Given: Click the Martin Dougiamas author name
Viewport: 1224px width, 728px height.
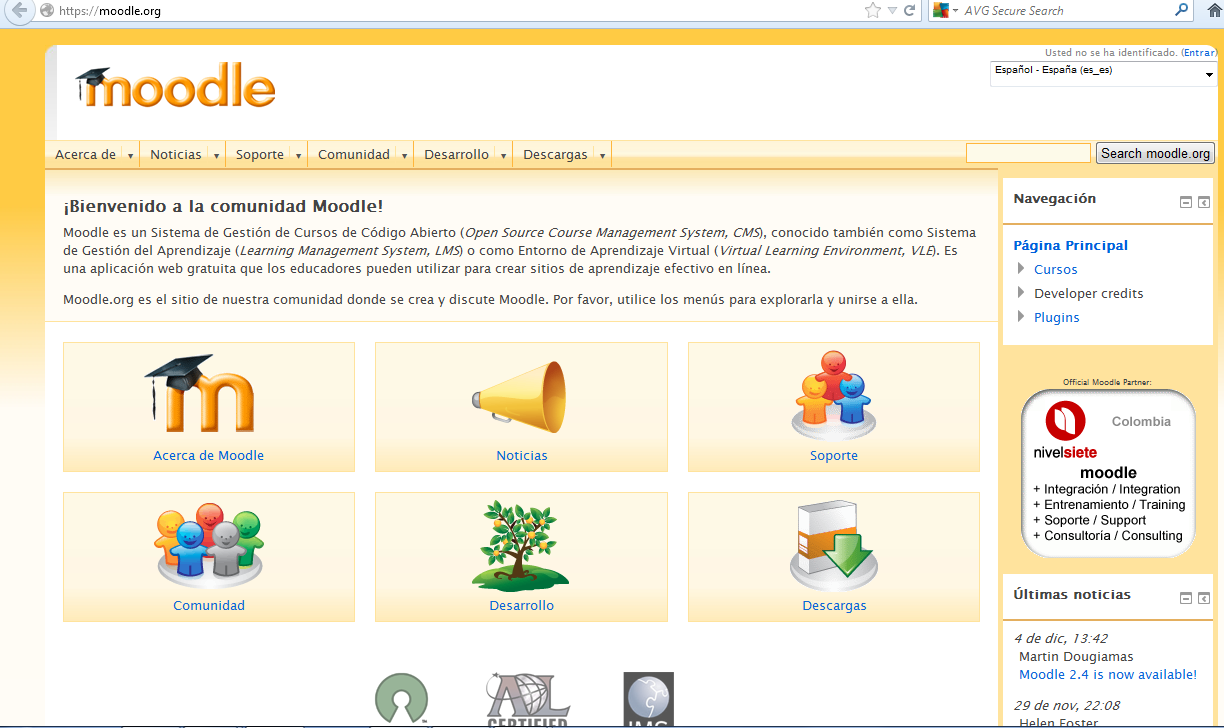Looking at the screenshot, I should (1076, 657).
